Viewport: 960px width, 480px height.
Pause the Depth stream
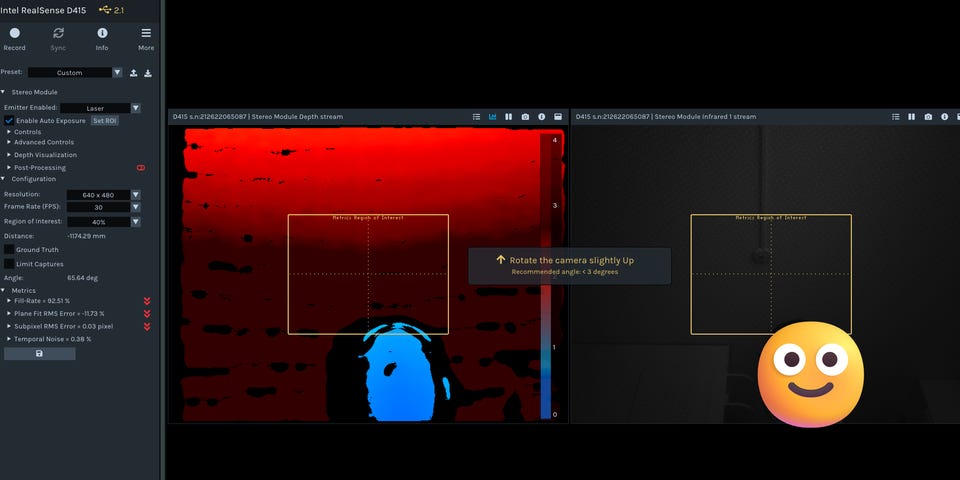pos(509,117)
